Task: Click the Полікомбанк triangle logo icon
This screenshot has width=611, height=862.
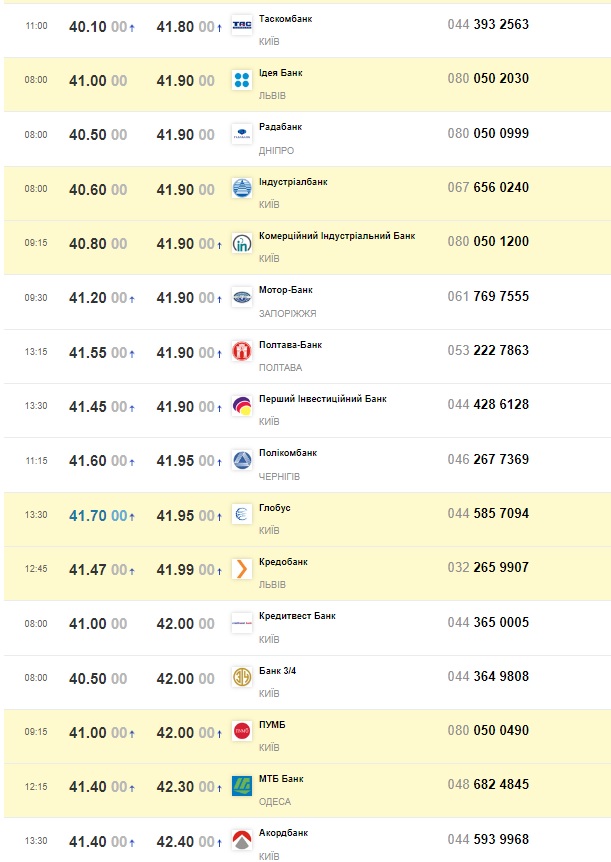Action: [241, 460]
